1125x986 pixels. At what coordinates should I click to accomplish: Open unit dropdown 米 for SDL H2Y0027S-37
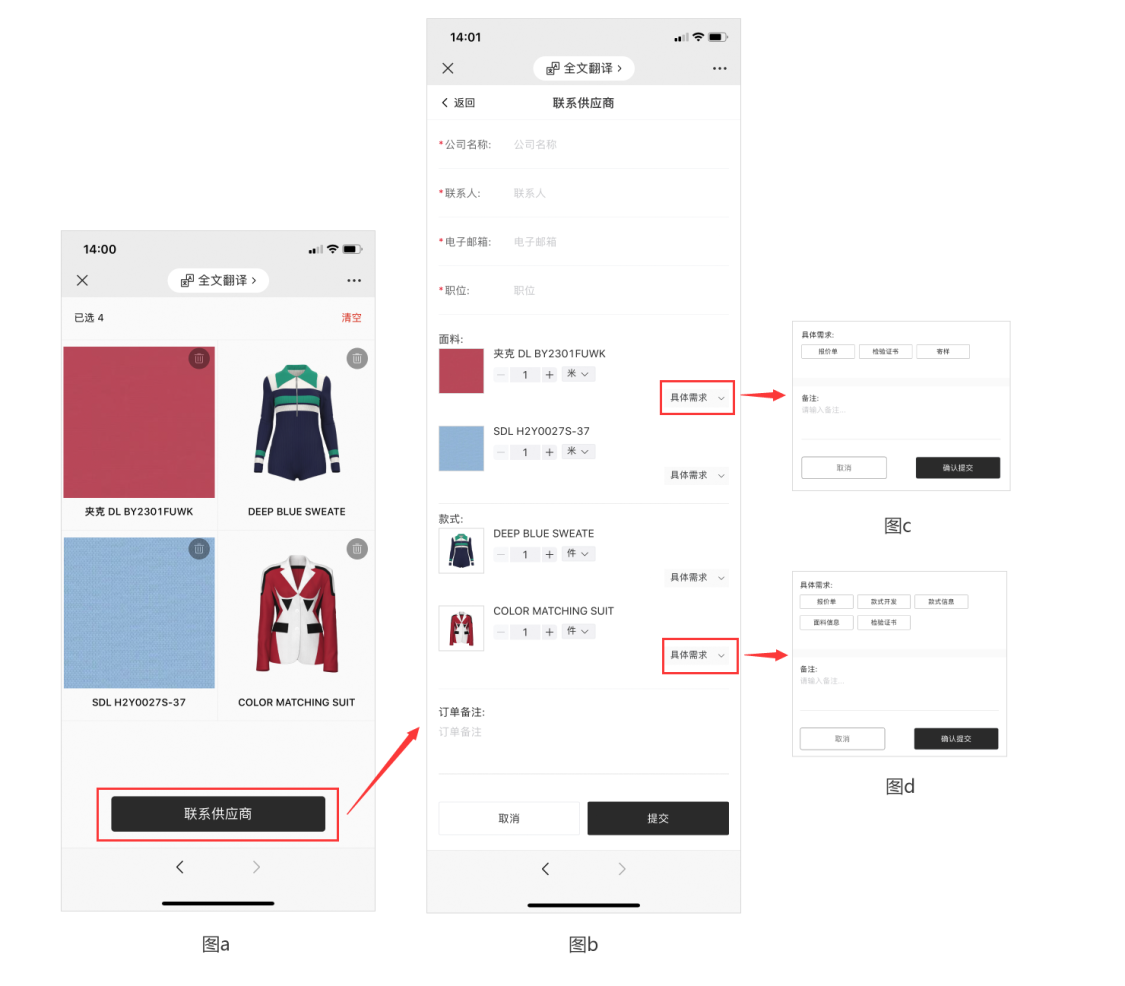coord(578,451)
